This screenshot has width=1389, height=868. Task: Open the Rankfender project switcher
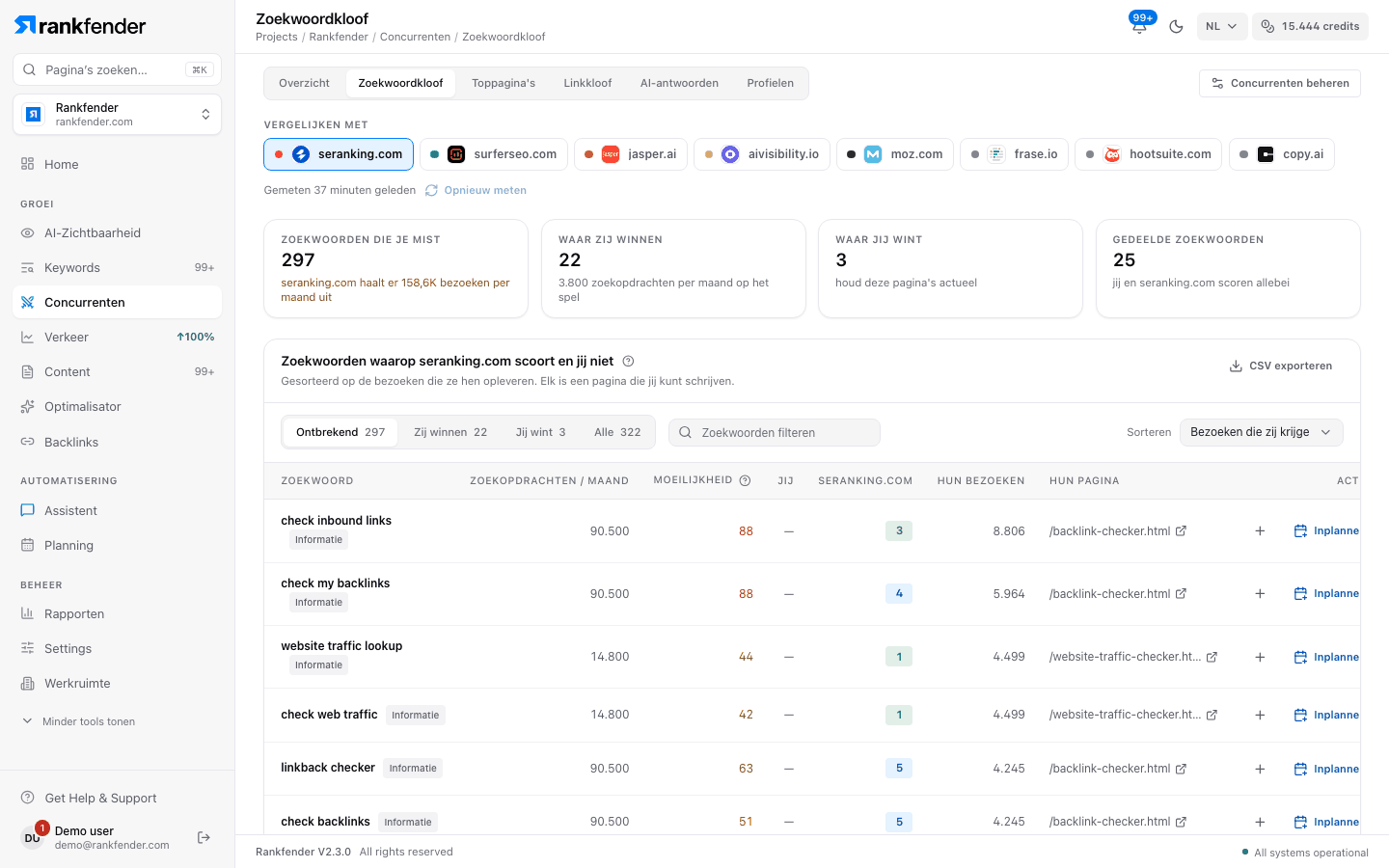click(117, 115)
